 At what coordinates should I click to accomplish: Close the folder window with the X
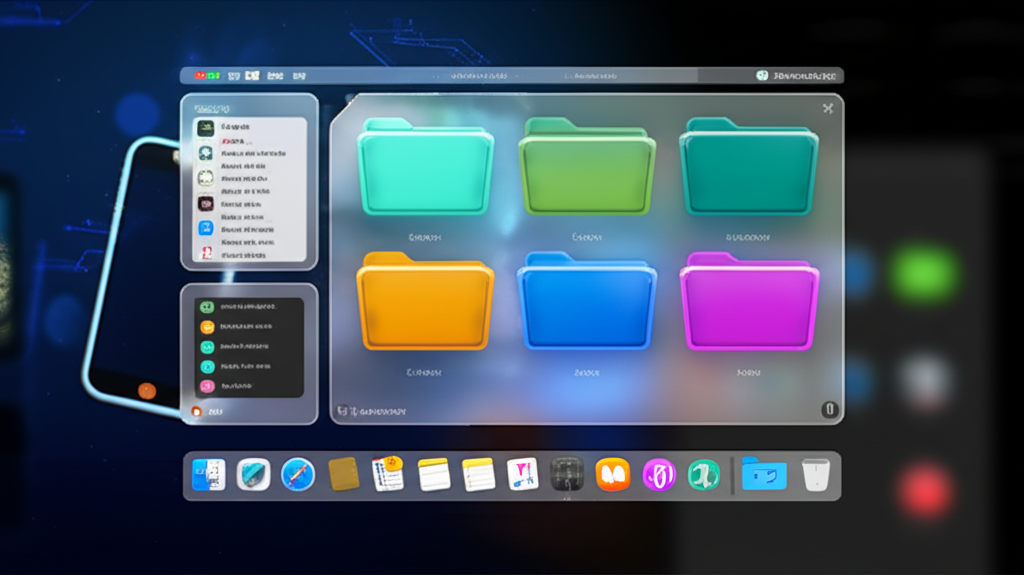pos(827,108)
